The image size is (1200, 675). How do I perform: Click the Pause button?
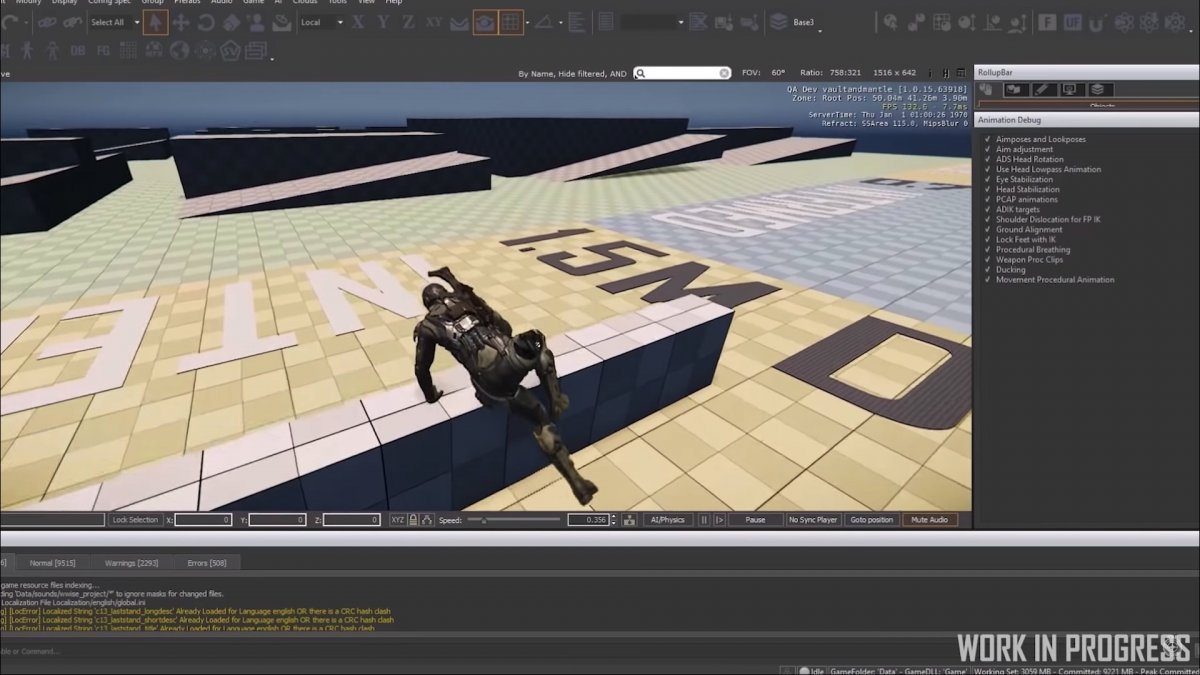pyautogui.click(x=755, y=520)
